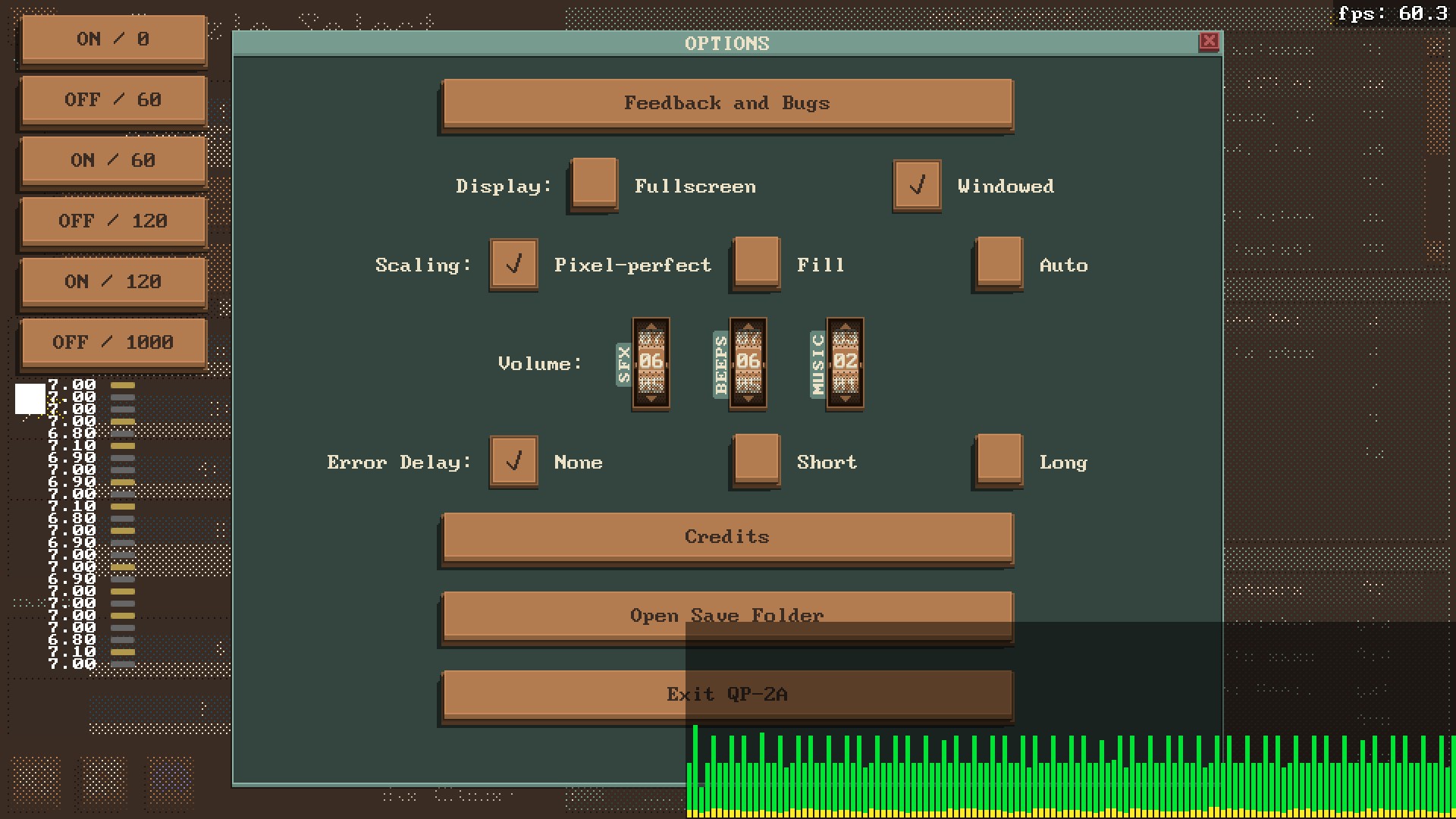Viewport: 1456px width, 819px height.
Task: Click the SFX volume up arrow
Action: coord(651,328)
